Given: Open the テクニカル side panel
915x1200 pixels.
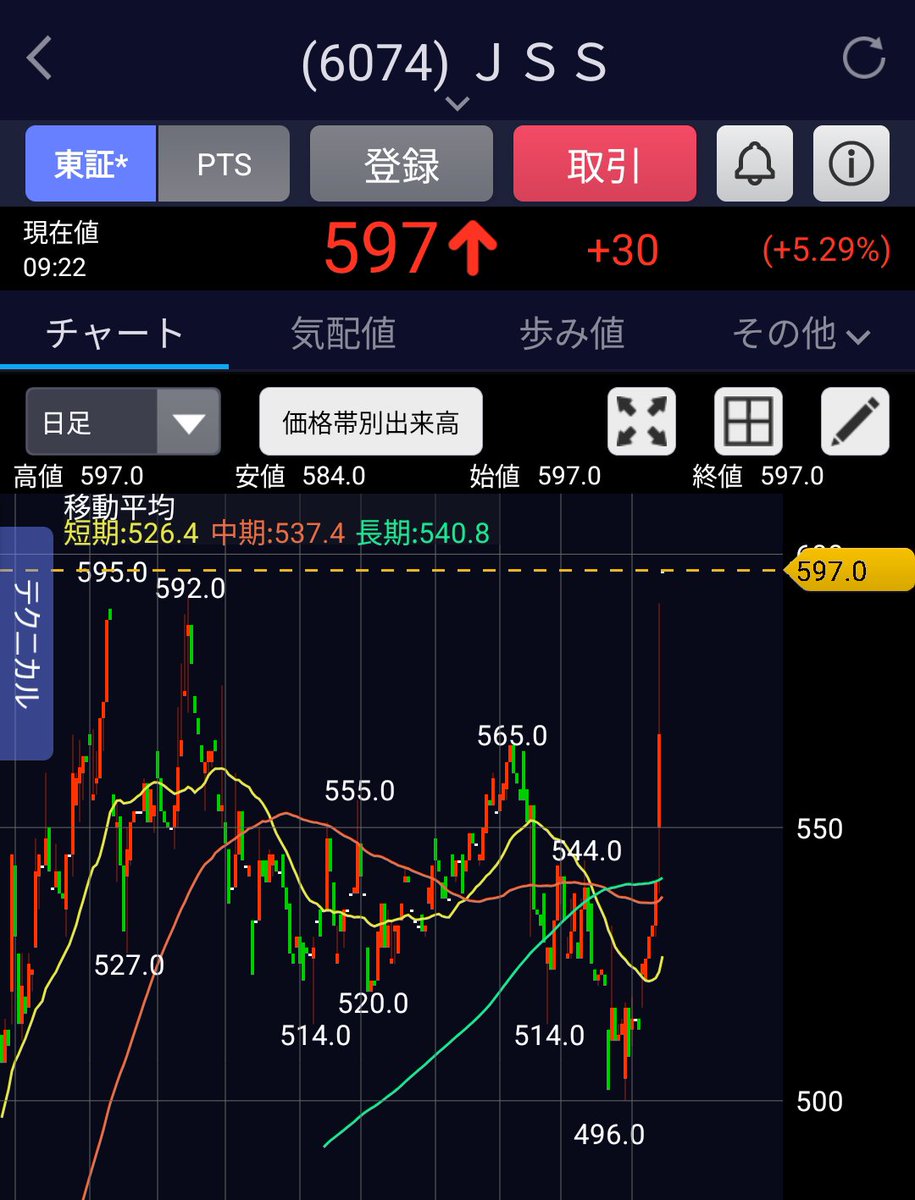Looking at the screenshot, I should pyautogui.click(x=27, y=643).
